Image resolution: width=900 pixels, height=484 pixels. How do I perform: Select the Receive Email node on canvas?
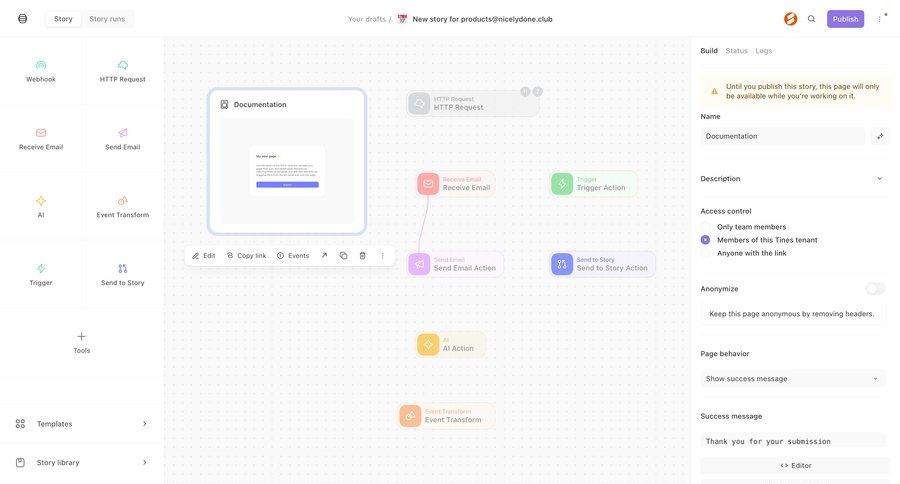tap(456, 184)
